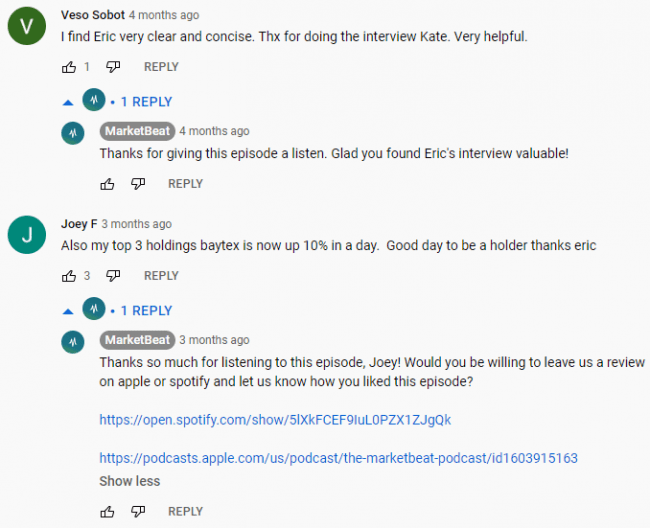Open Joey F's teal J avatar
This screenshot has width=650, height=528.
(27, 235)
